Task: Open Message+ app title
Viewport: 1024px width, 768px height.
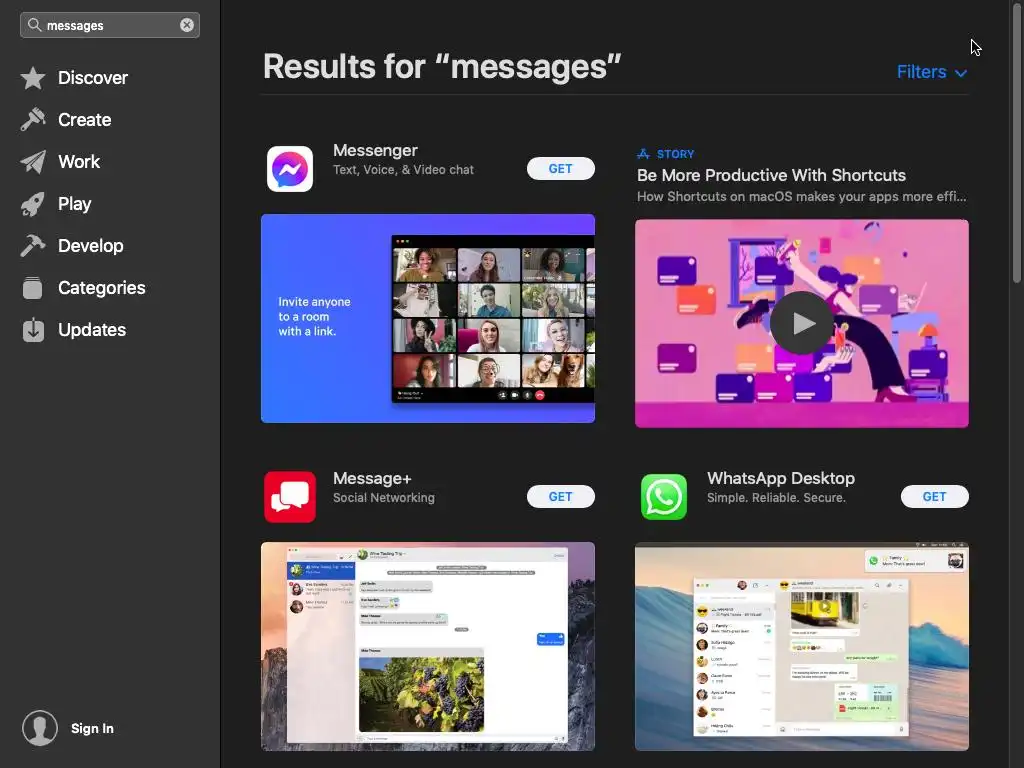Action: tap(372, 478)
